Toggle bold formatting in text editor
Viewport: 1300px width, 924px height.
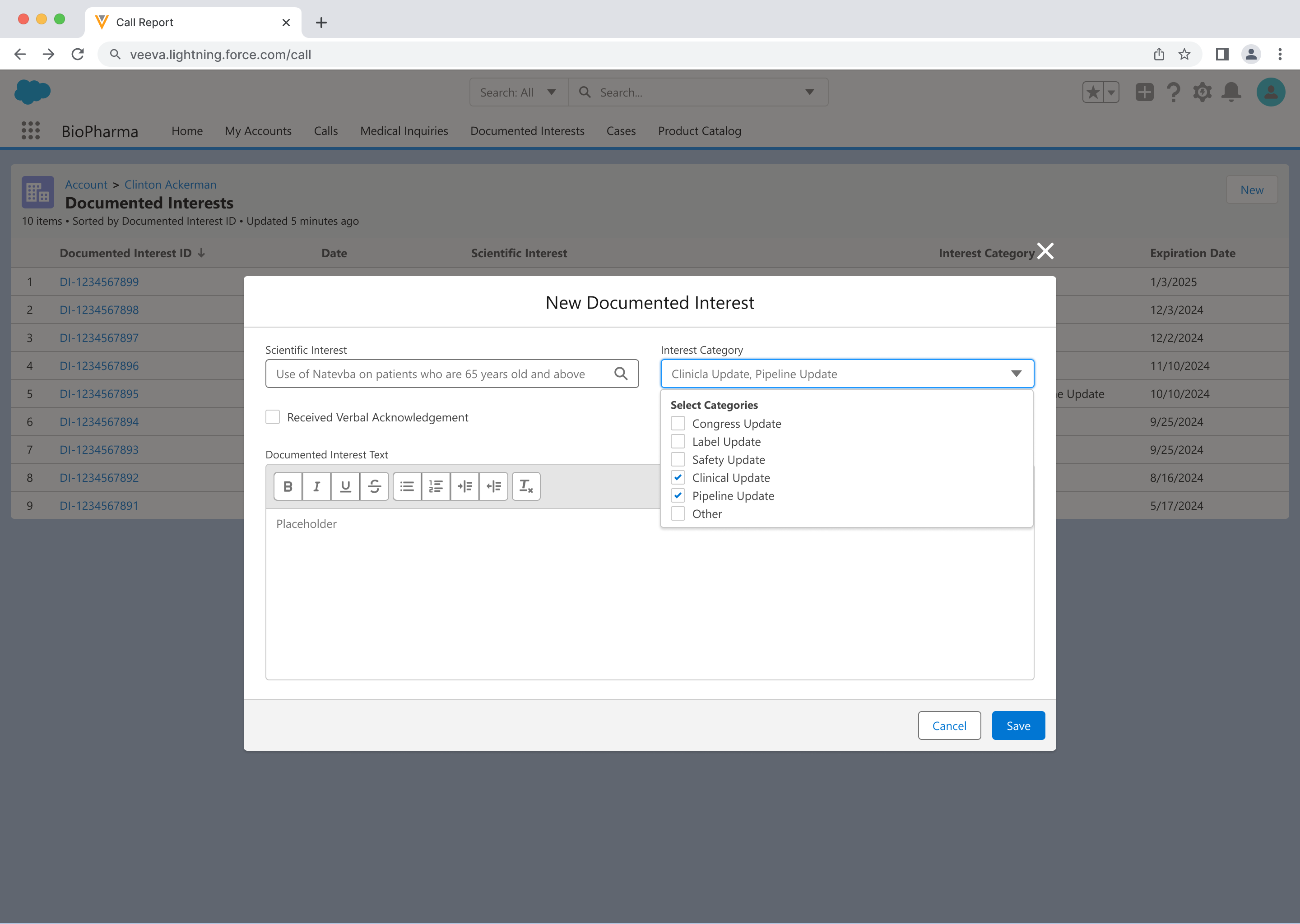pyautogui.click(x=288, y=486)
